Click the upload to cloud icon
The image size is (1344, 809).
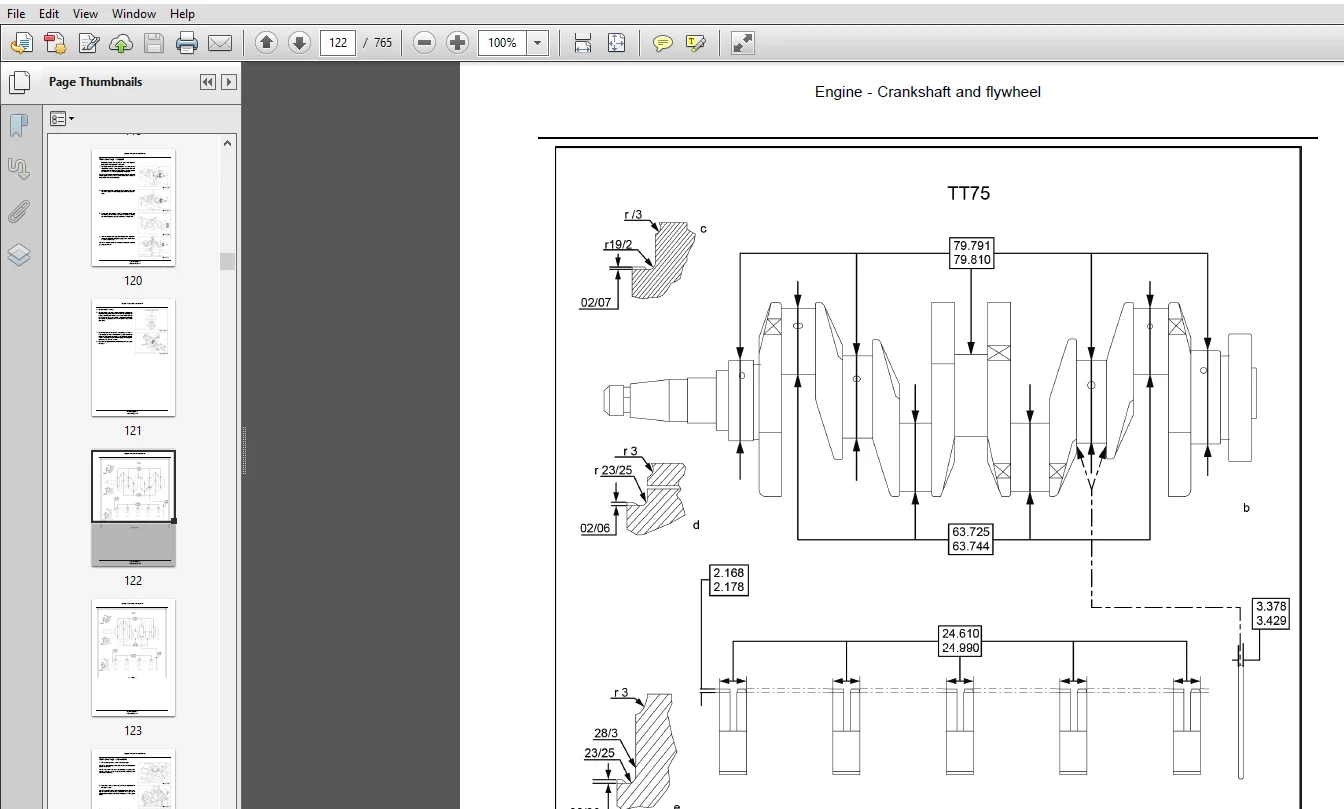tap(121, 43)
